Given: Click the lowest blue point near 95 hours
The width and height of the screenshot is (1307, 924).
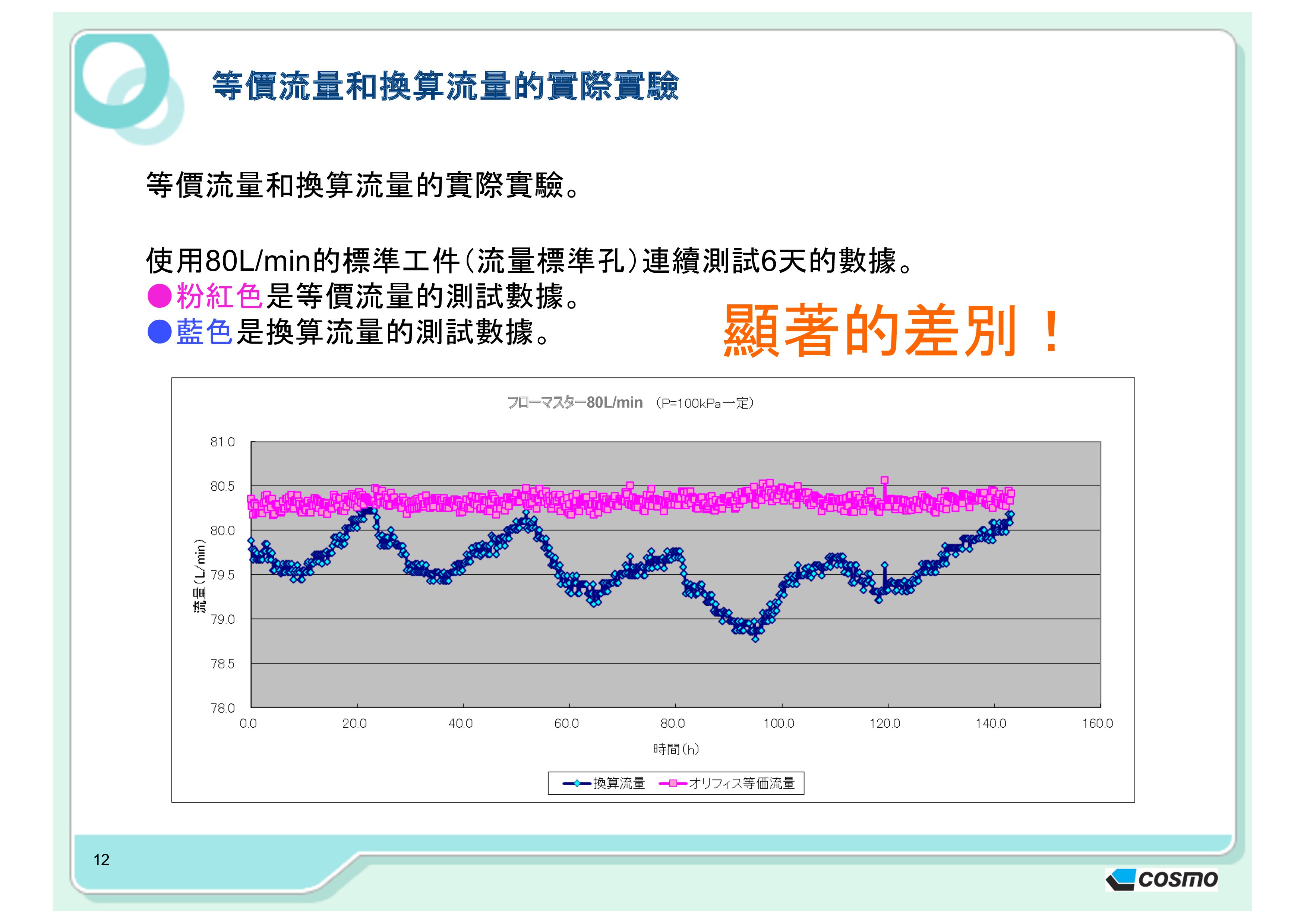Looking at the screenshot, I should (755, 639).
